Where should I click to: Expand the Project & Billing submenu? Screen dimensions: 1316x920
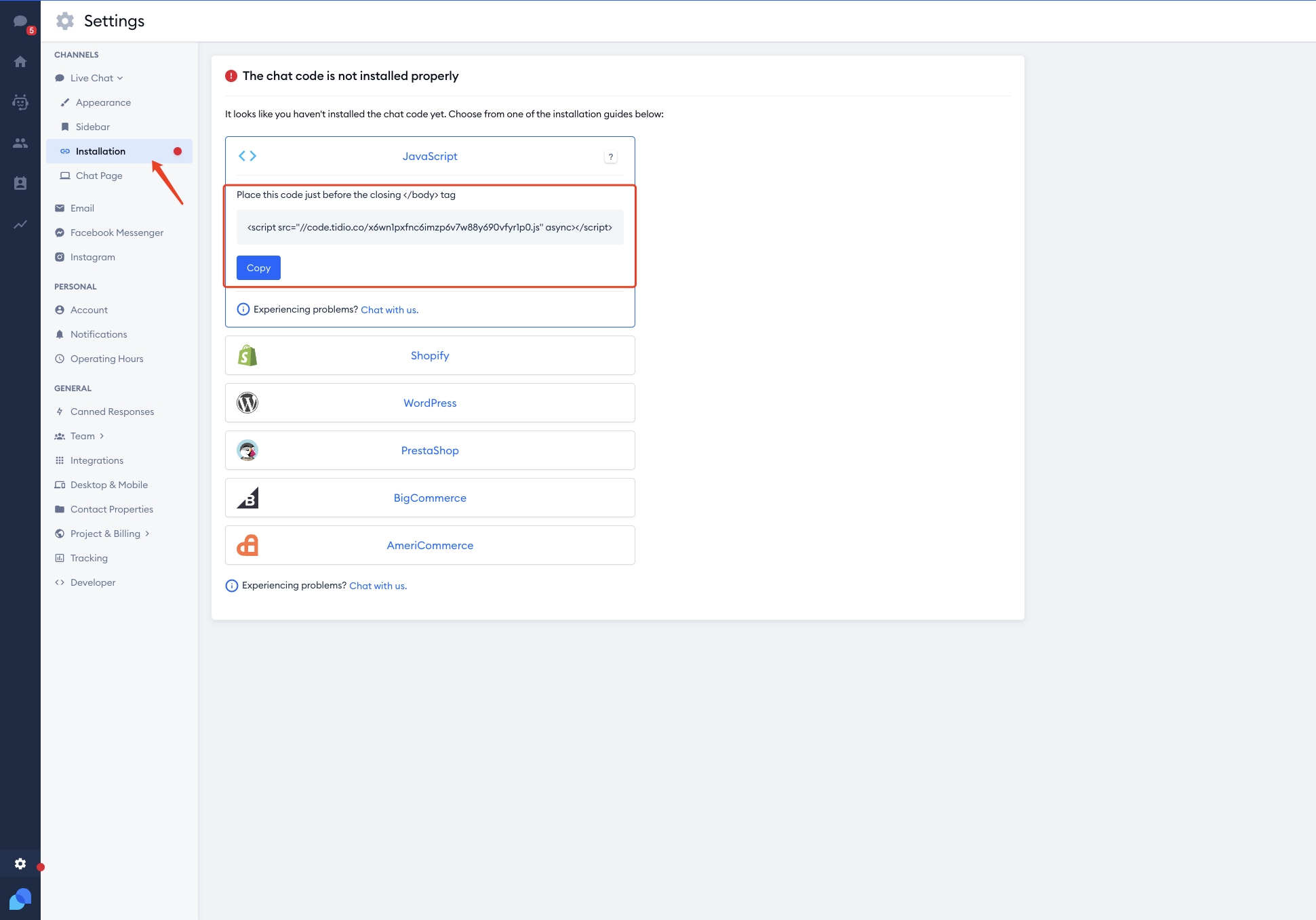click(x=147, y=534)
